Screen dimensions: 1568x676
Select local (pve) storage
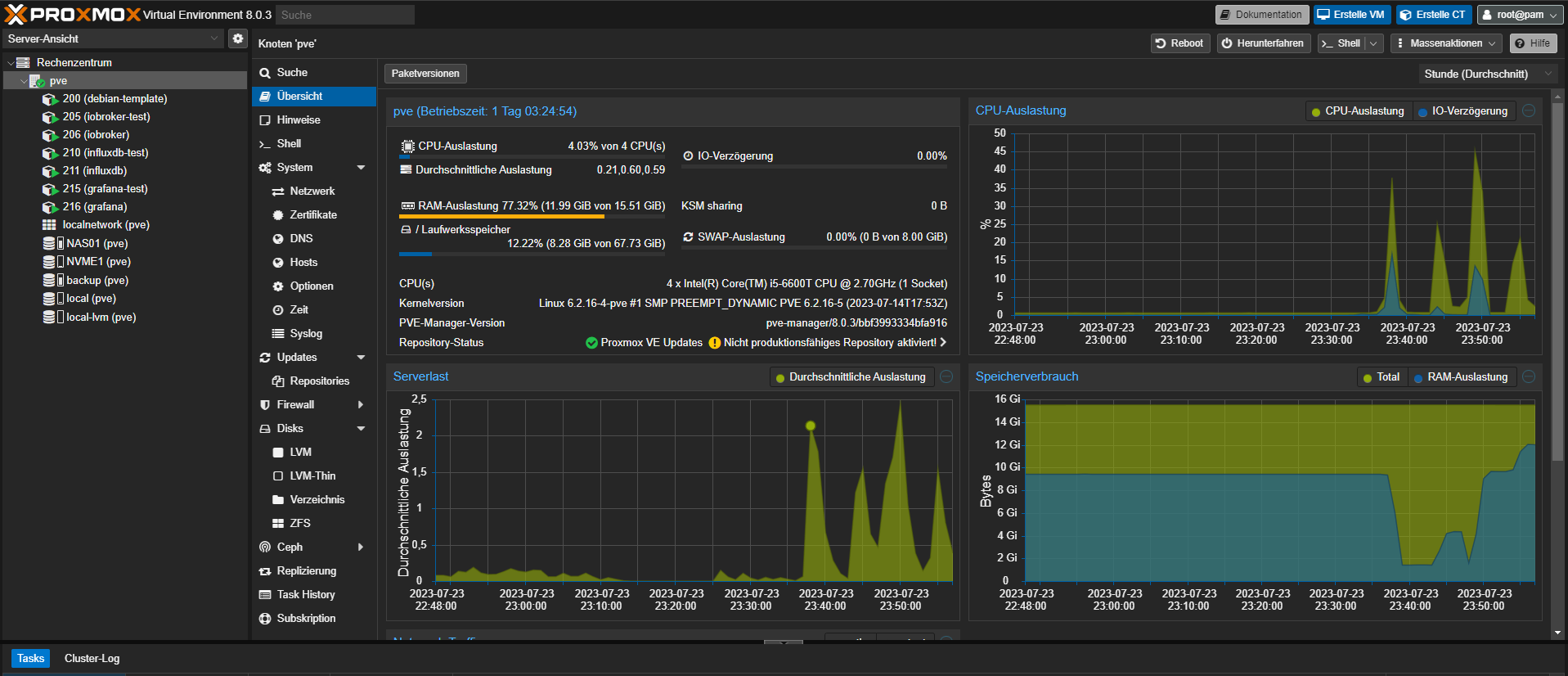[x=91, y=298]
